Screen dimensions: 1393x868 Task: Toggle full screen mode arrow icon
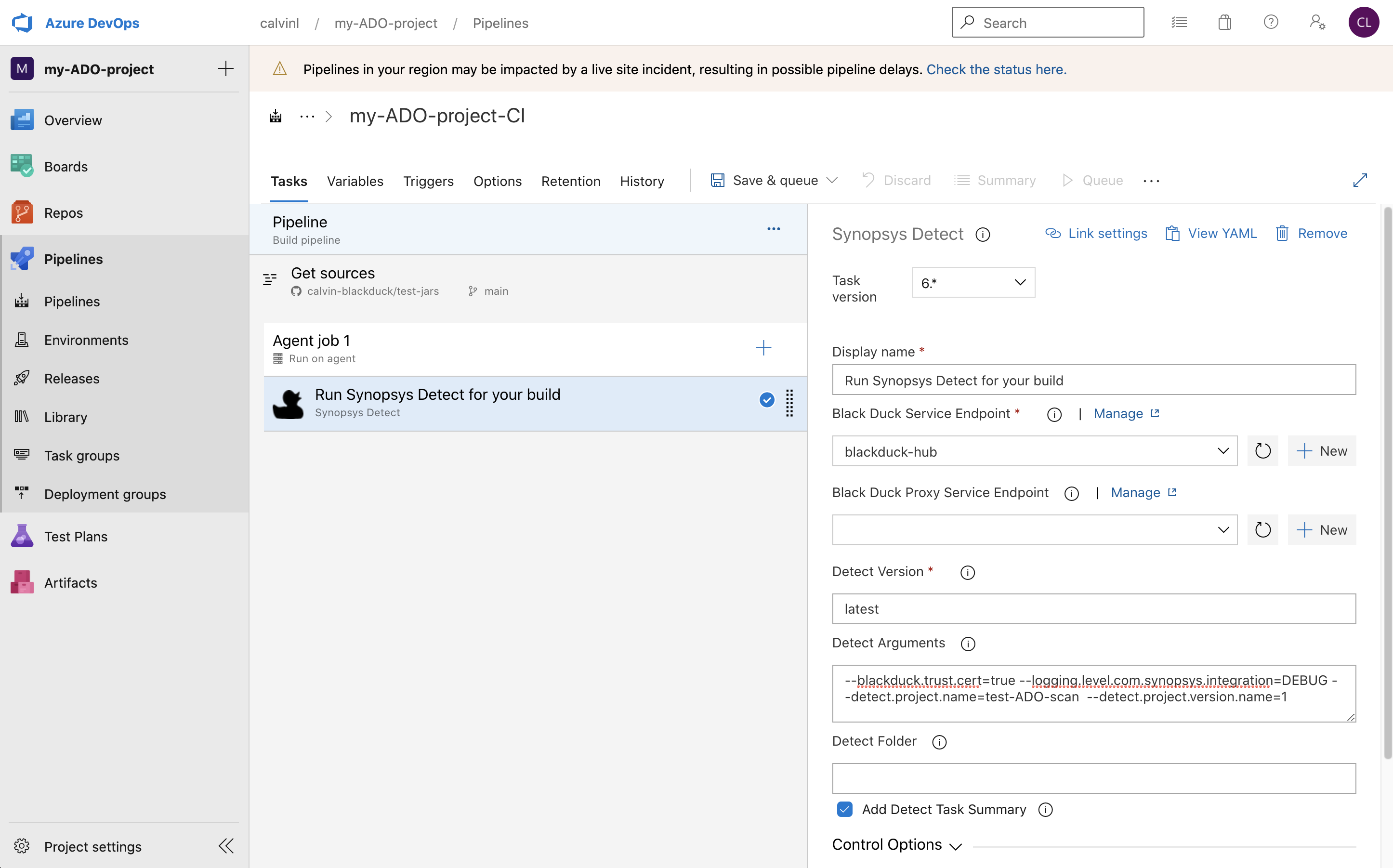[1360, 180]
